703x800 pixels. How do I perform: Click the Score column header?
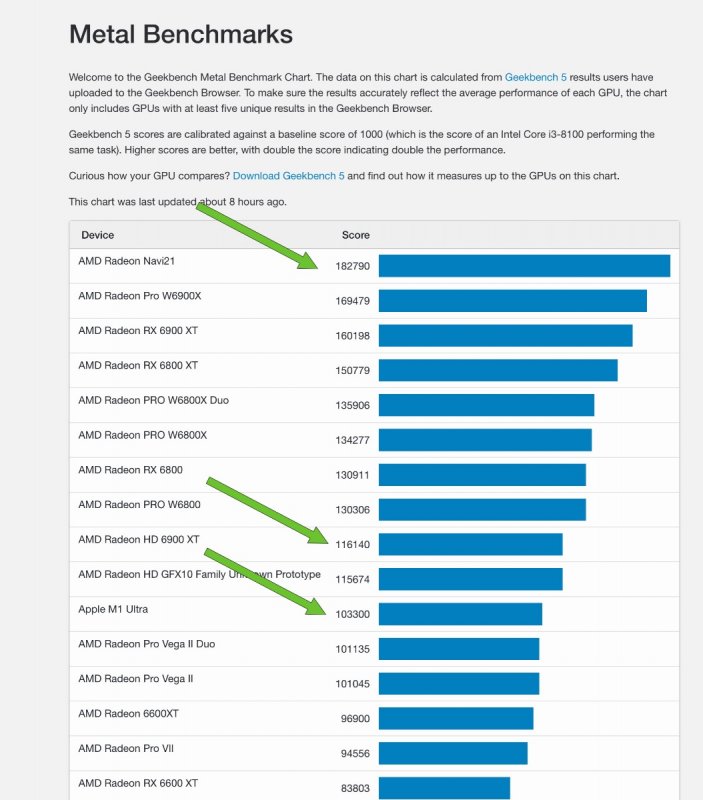tap(355, 235)
